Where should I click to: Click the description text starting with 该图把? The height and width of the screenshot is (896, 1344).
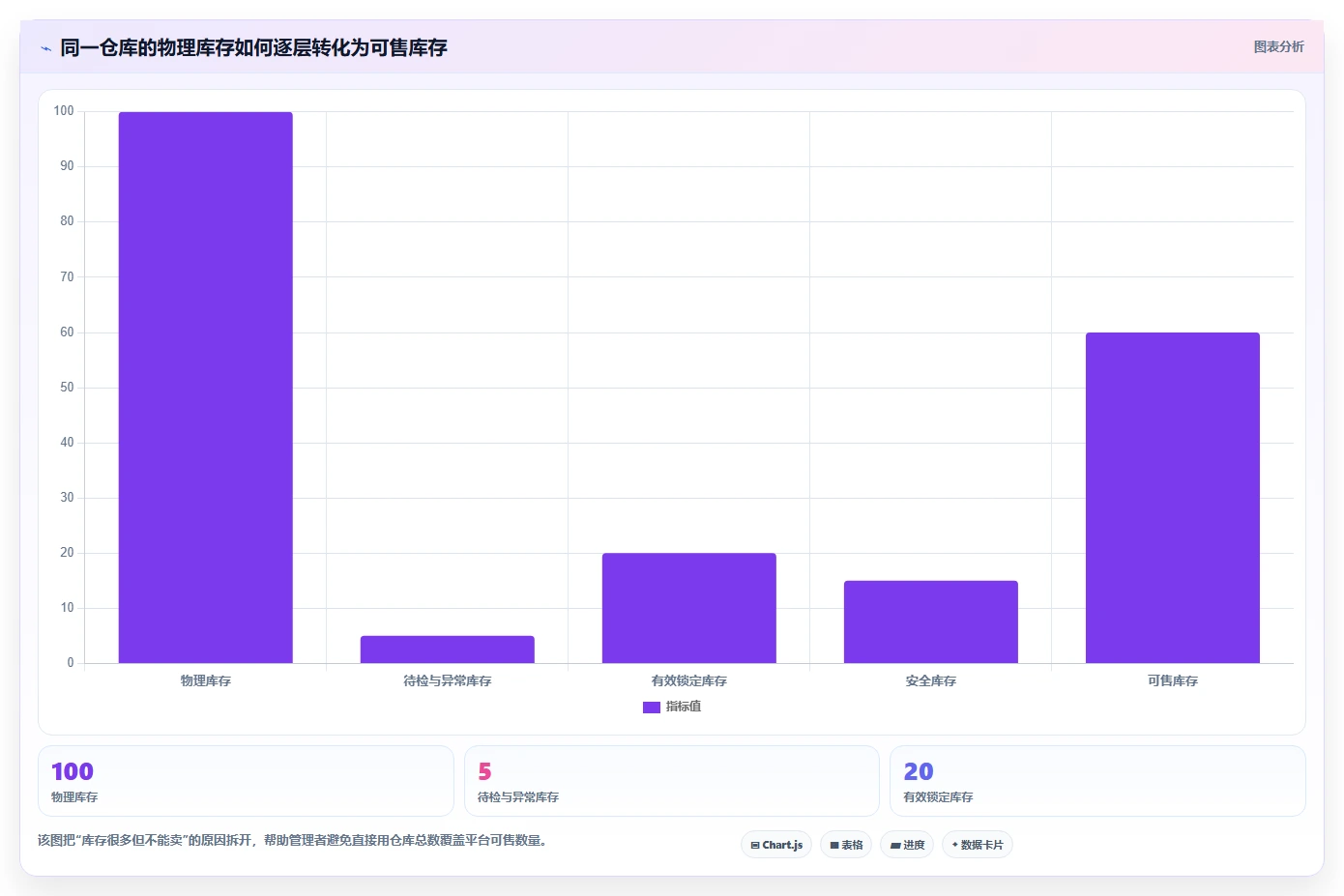tap(294, 840)
